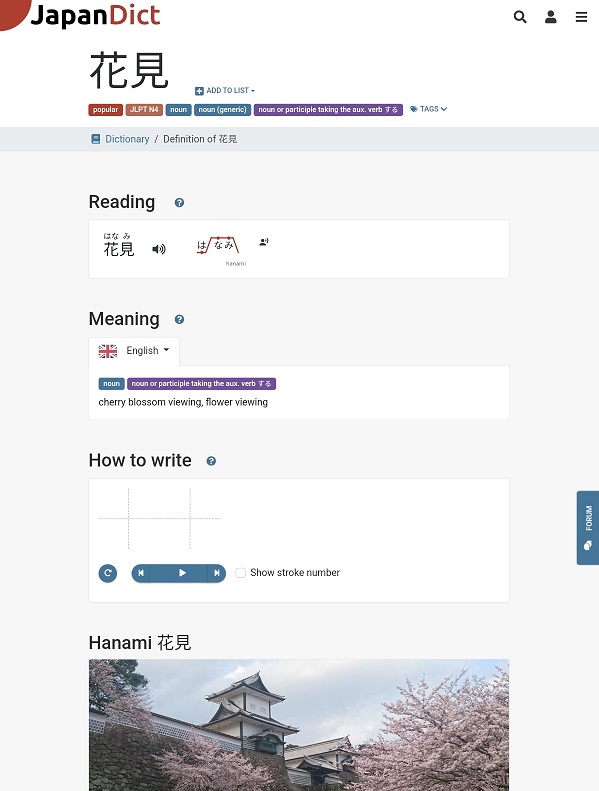599x791 pixels.
Task: Play the stroke order animation
Action: click(183, 573)
